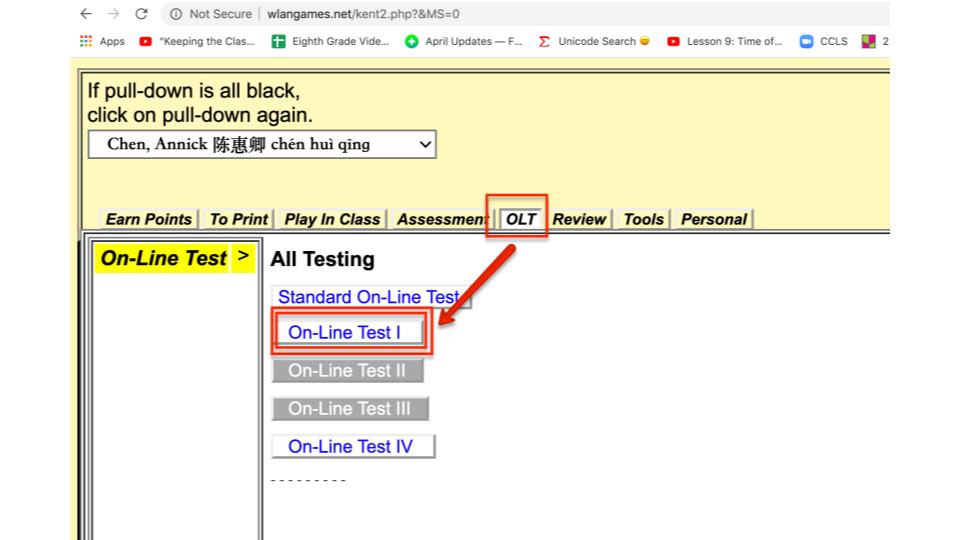The height and width of the screenshot is (540, 960).
Task: Open the April Updates bookmark
Action: [x=464, y=41]
